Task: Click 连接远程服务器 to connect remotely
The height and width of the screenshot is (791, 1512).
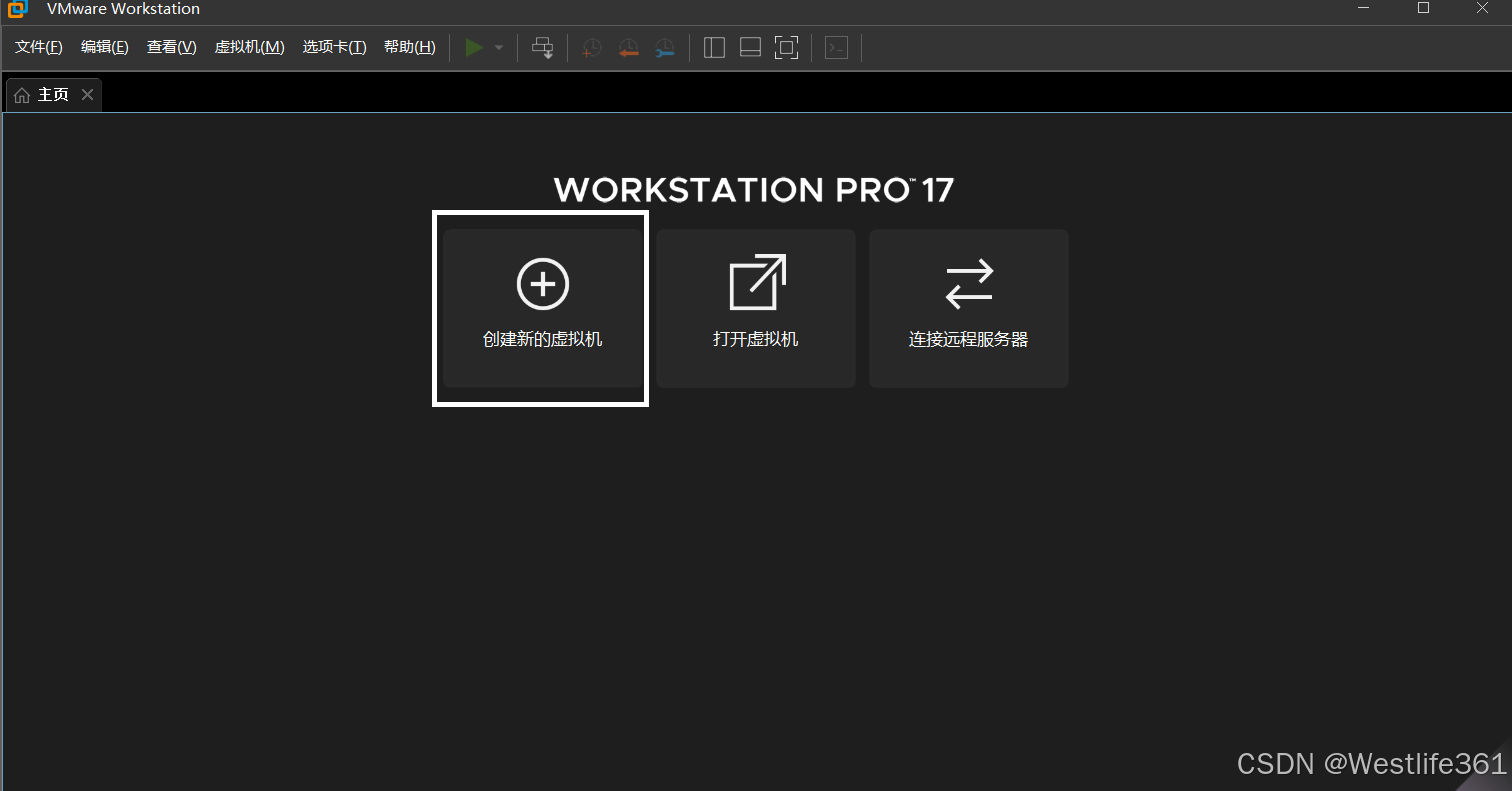Action: tap(968, 308)
